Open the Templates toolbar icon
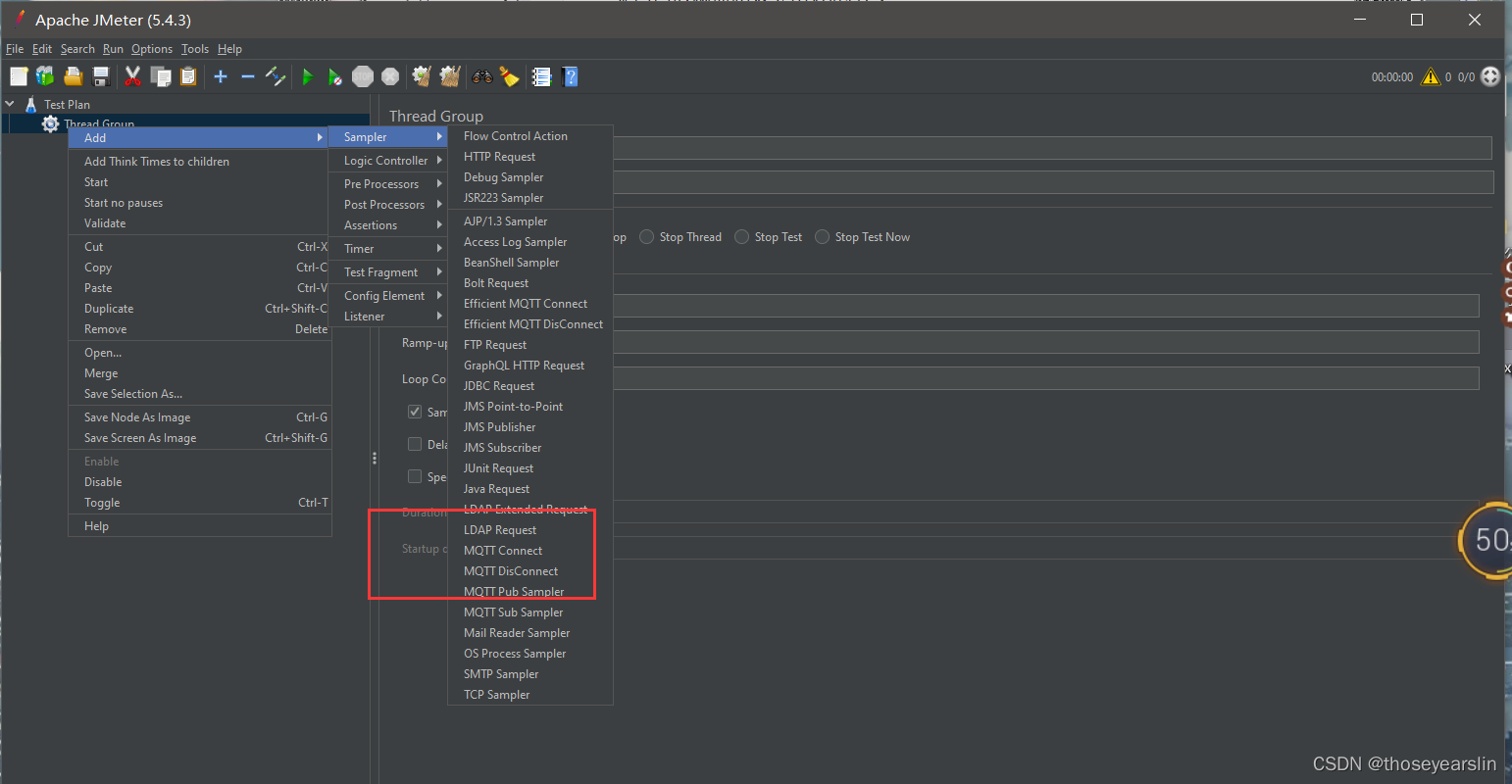Image resolution: width=1512 pixels, height=784 pixels. pos(45,76)
